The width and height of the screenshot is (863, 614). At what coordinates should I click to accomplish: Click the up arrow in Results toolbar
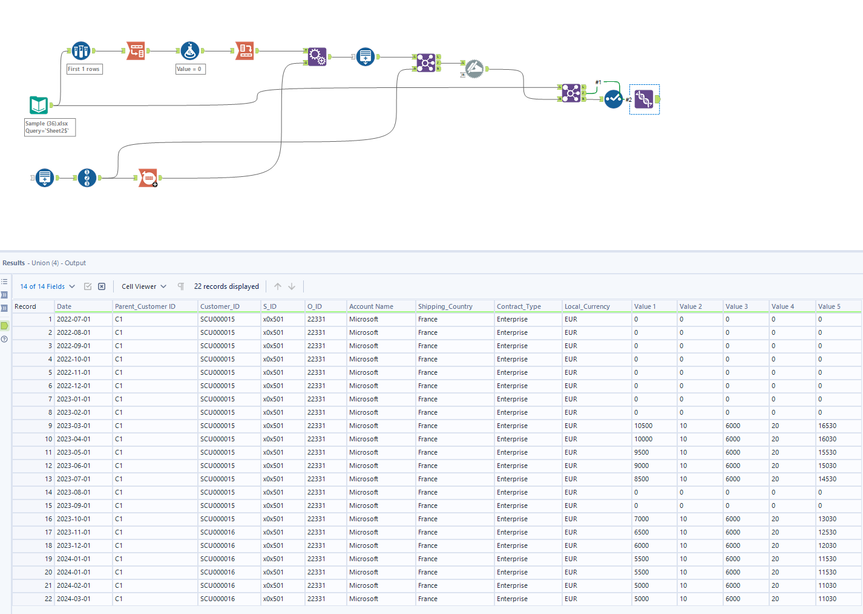pos(278,286)
